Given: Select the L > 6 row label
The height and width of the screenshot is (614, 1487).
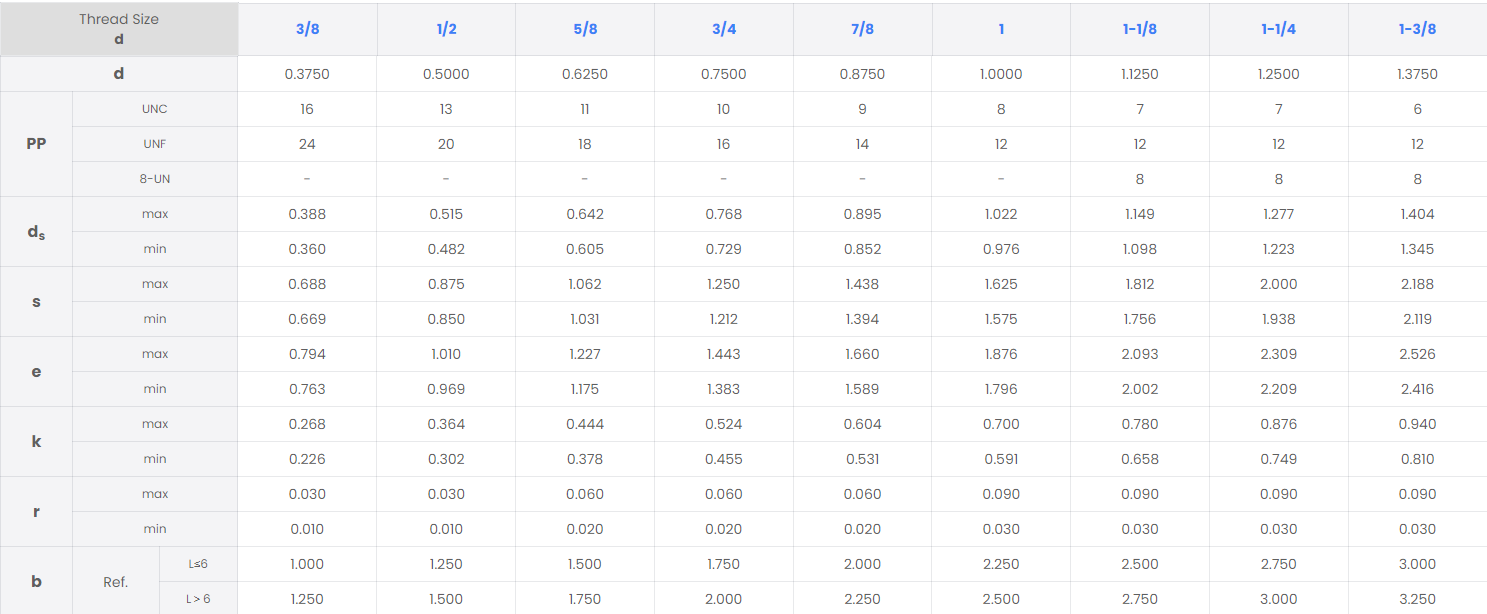Looking at the screenshot, I should (198, 599).
